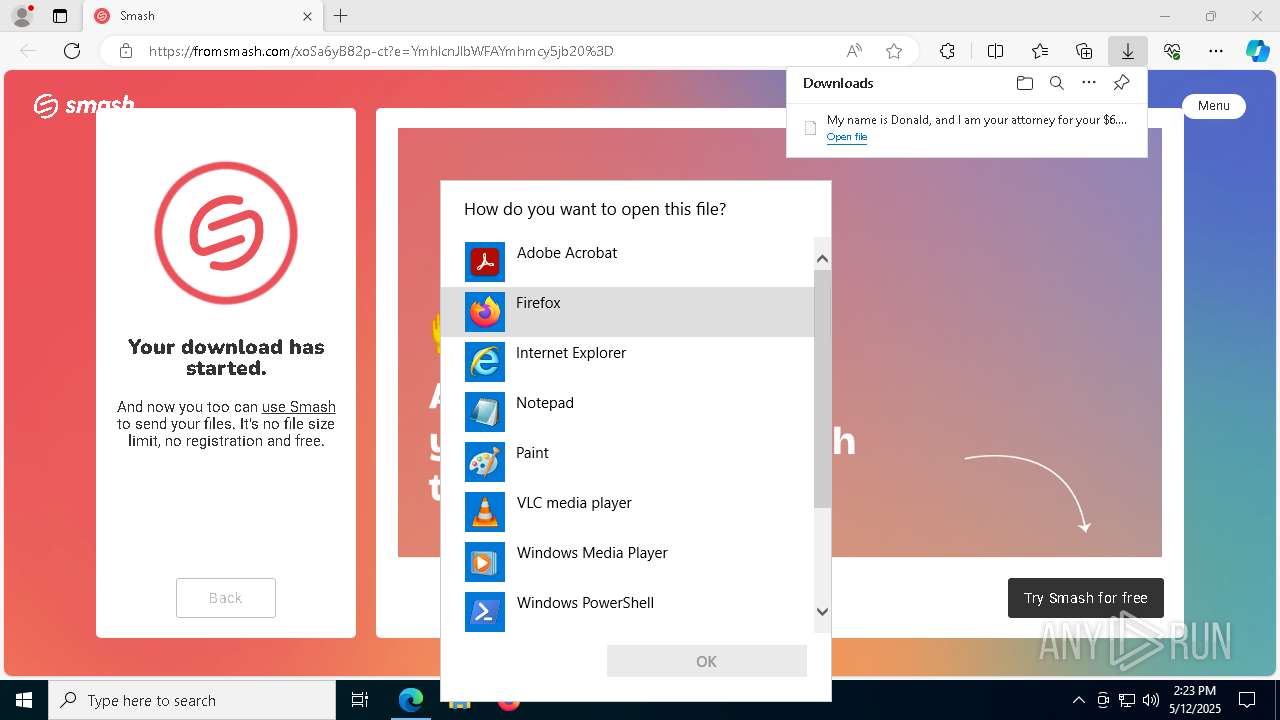Choose Paint option
Image resolution: width=1280 pixels, height=720 pixels.
point(627,462)
